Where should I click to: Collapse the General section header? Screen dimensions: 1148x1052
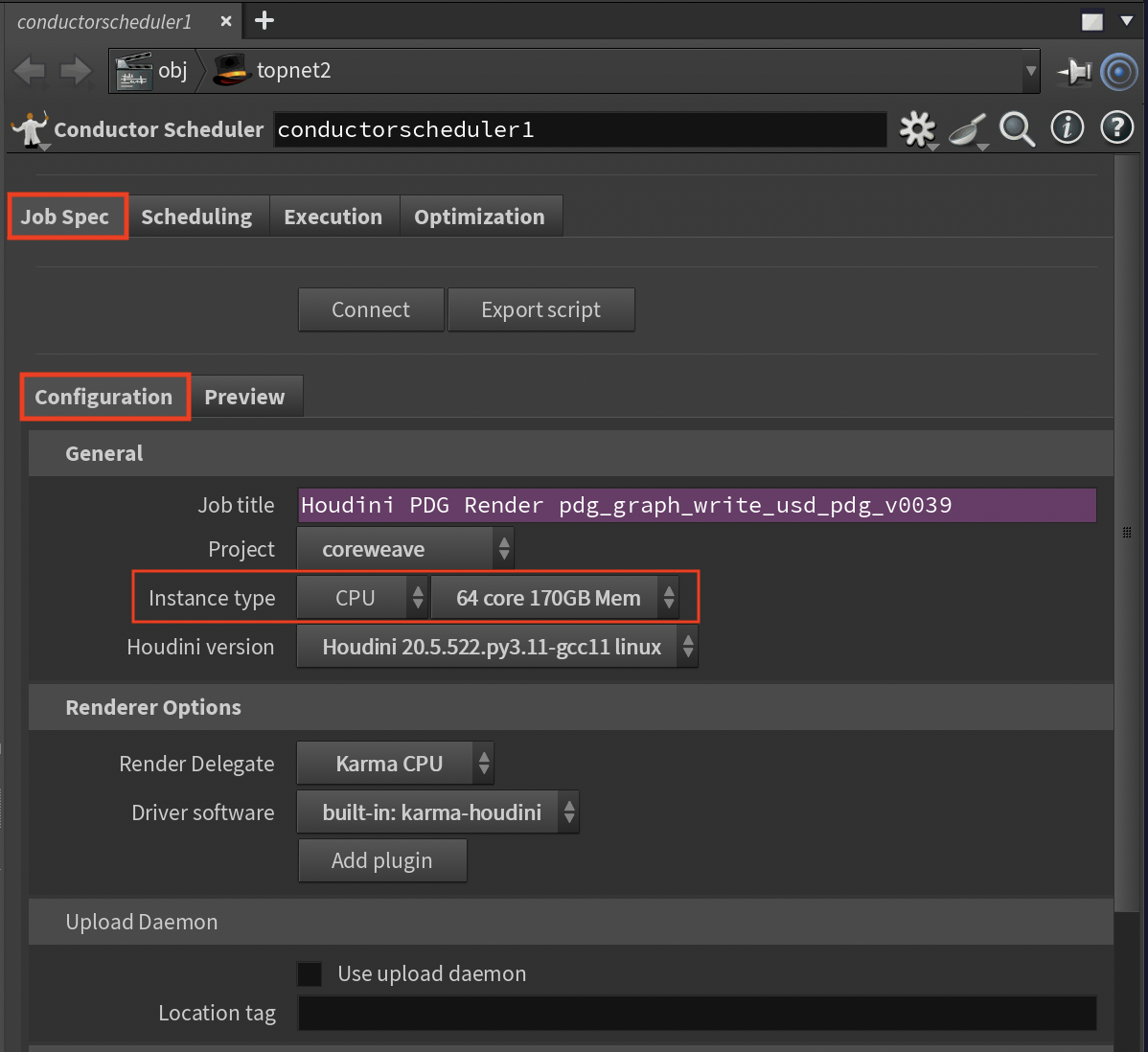point(571,453)
